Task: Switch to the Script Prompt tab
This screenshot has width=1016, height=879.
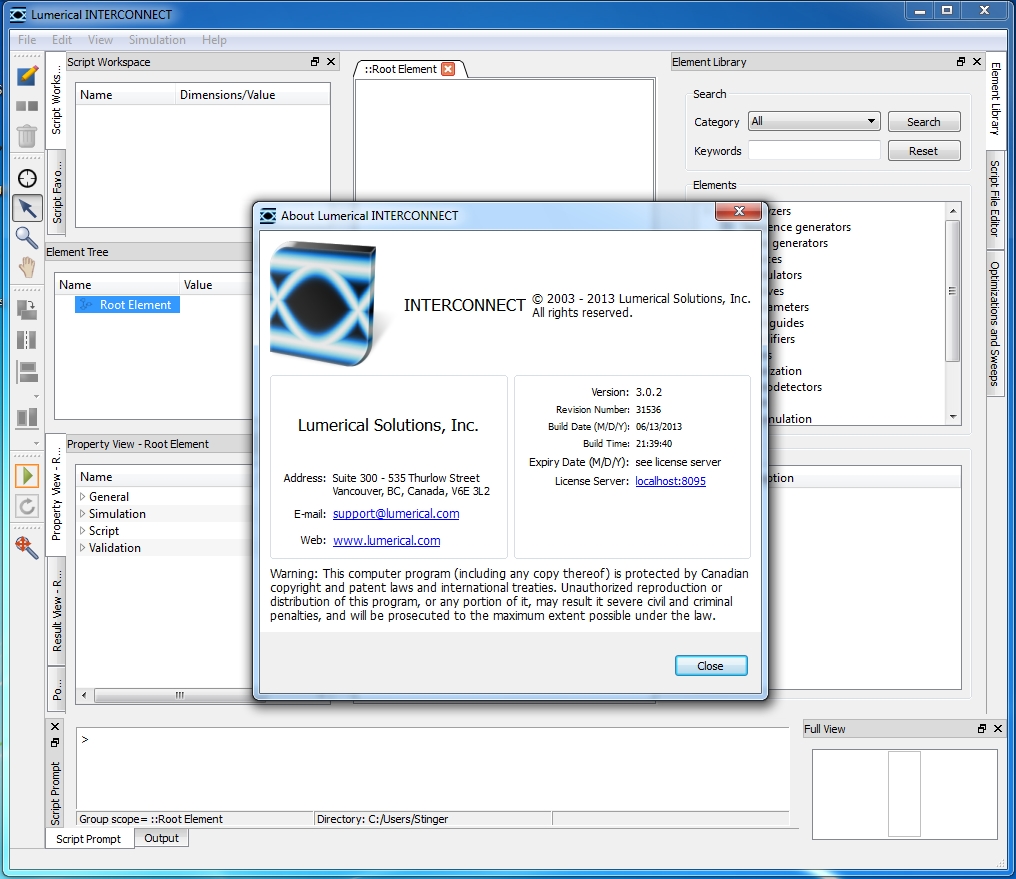Action: [89, 839]
